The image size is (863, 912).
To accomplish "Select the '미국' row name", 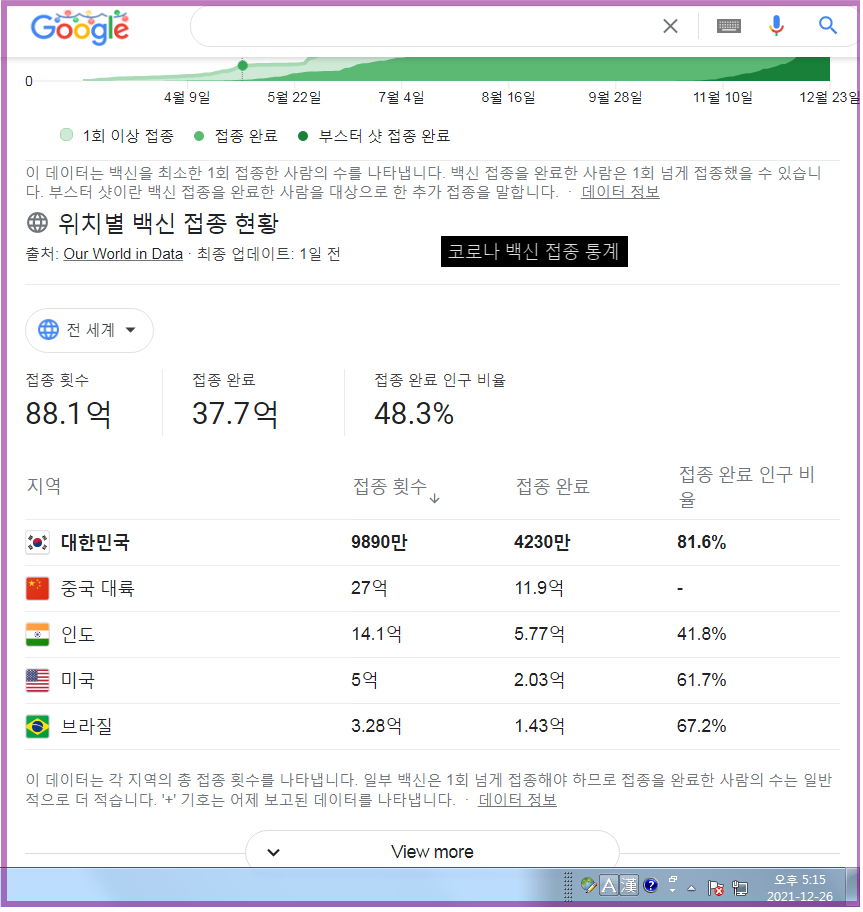I will [79, 682].
